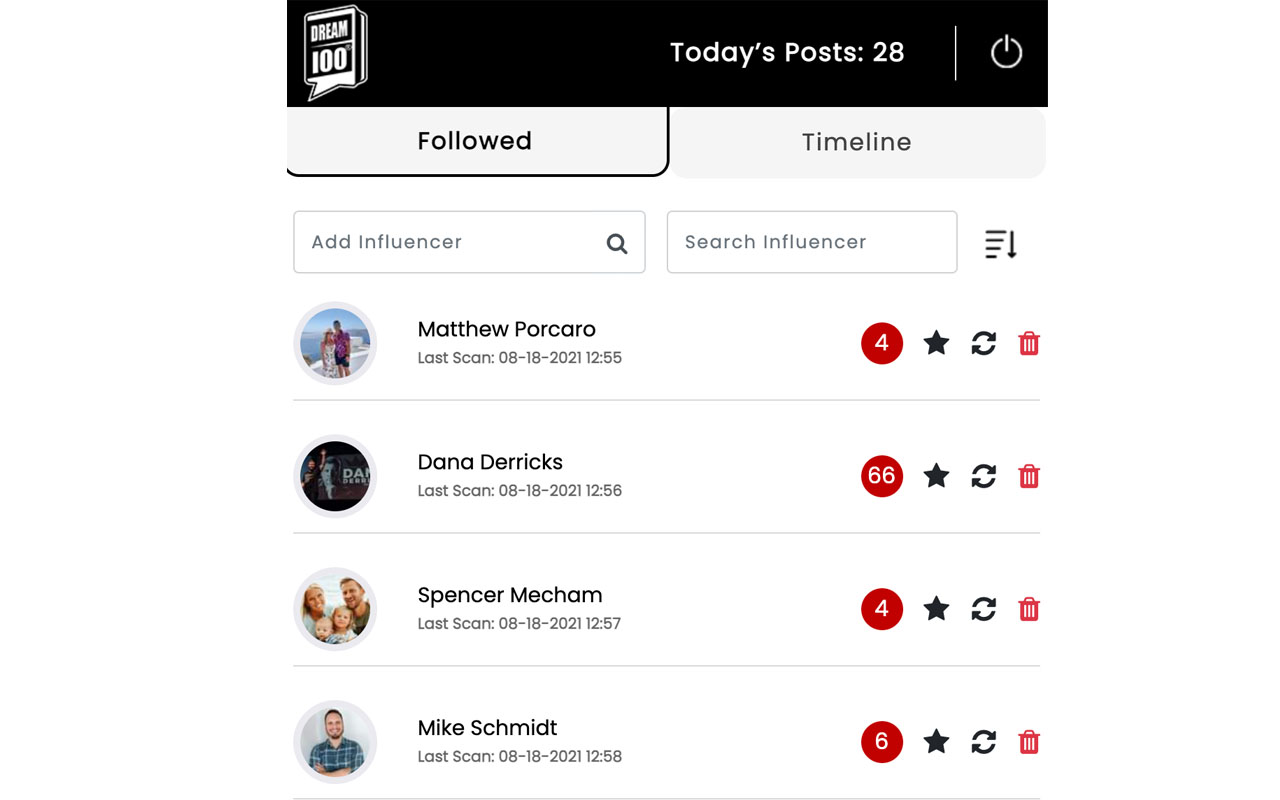Open Spencer Mecham's profile picture
Screen dimensions: 1280x800
335,609
